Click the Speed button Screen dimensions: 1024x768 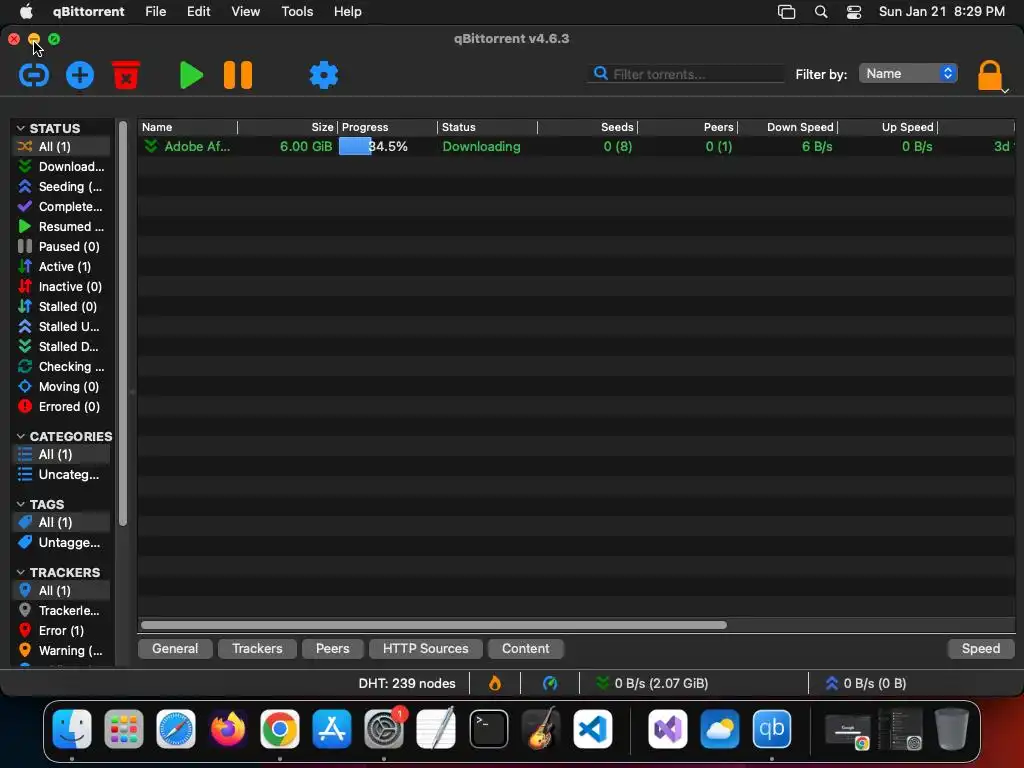tap(981, 648)
